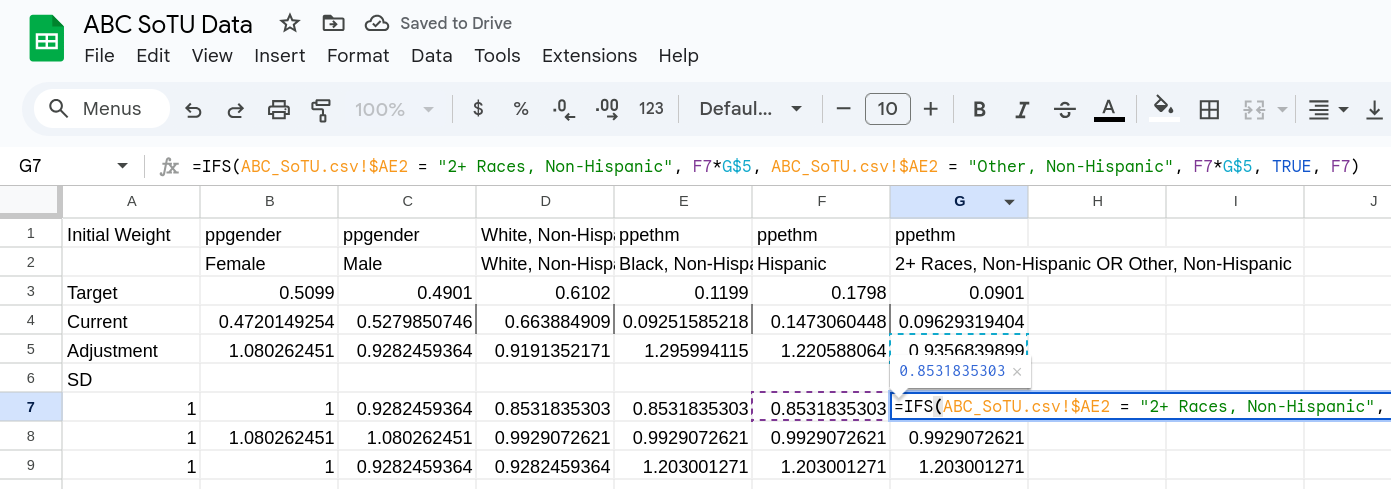The image size is (1391, 489).
Task: Toggle italic text style
Action: click(1022, 109)
